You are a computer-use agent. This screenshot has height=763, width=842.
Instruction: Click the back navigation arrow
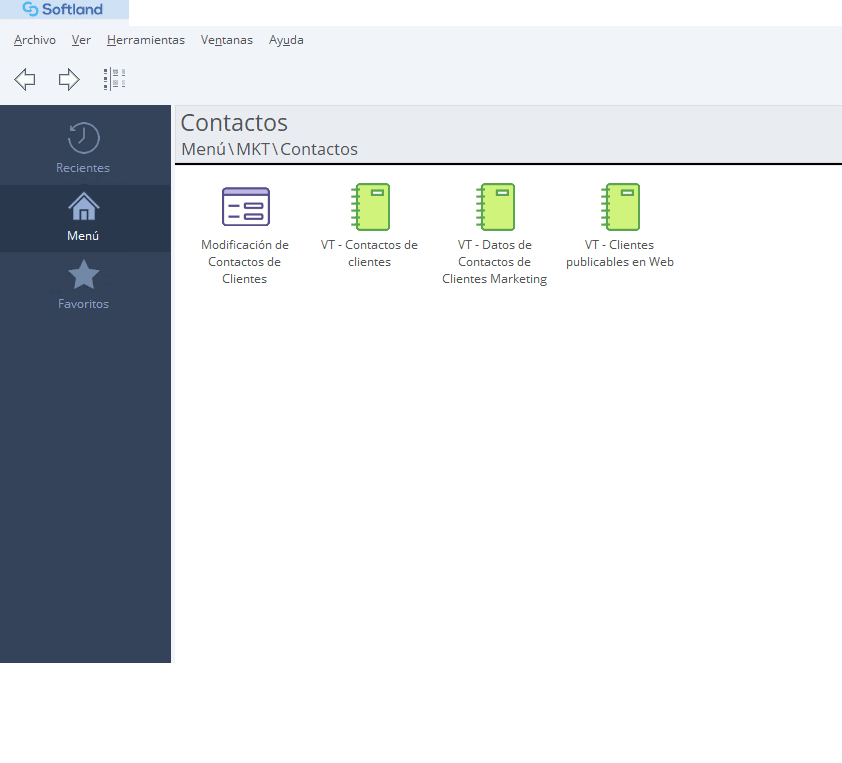tap(25, 80)
